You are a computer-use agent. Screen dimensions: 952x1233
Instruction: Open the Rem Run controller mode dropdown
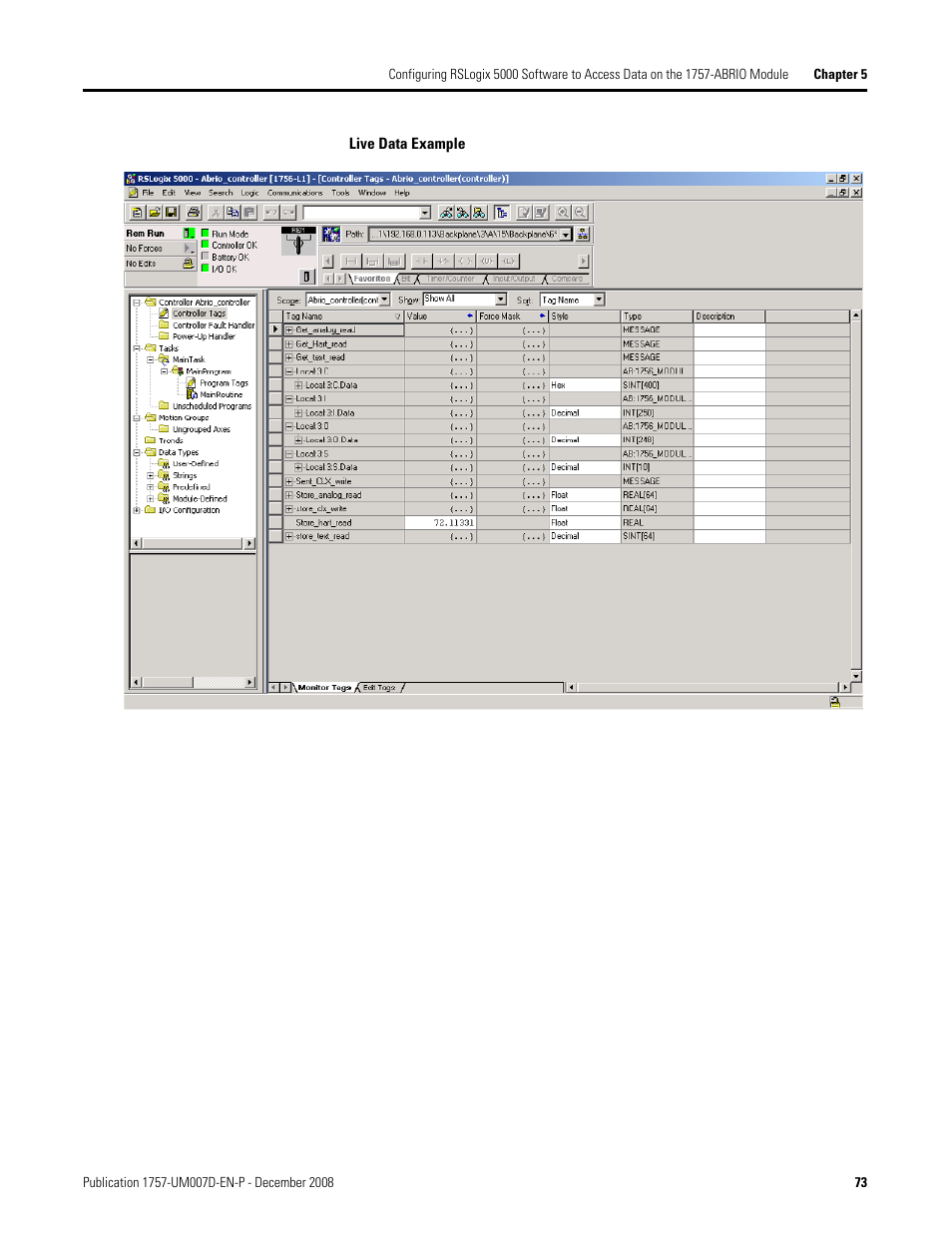tap(189, 233)
